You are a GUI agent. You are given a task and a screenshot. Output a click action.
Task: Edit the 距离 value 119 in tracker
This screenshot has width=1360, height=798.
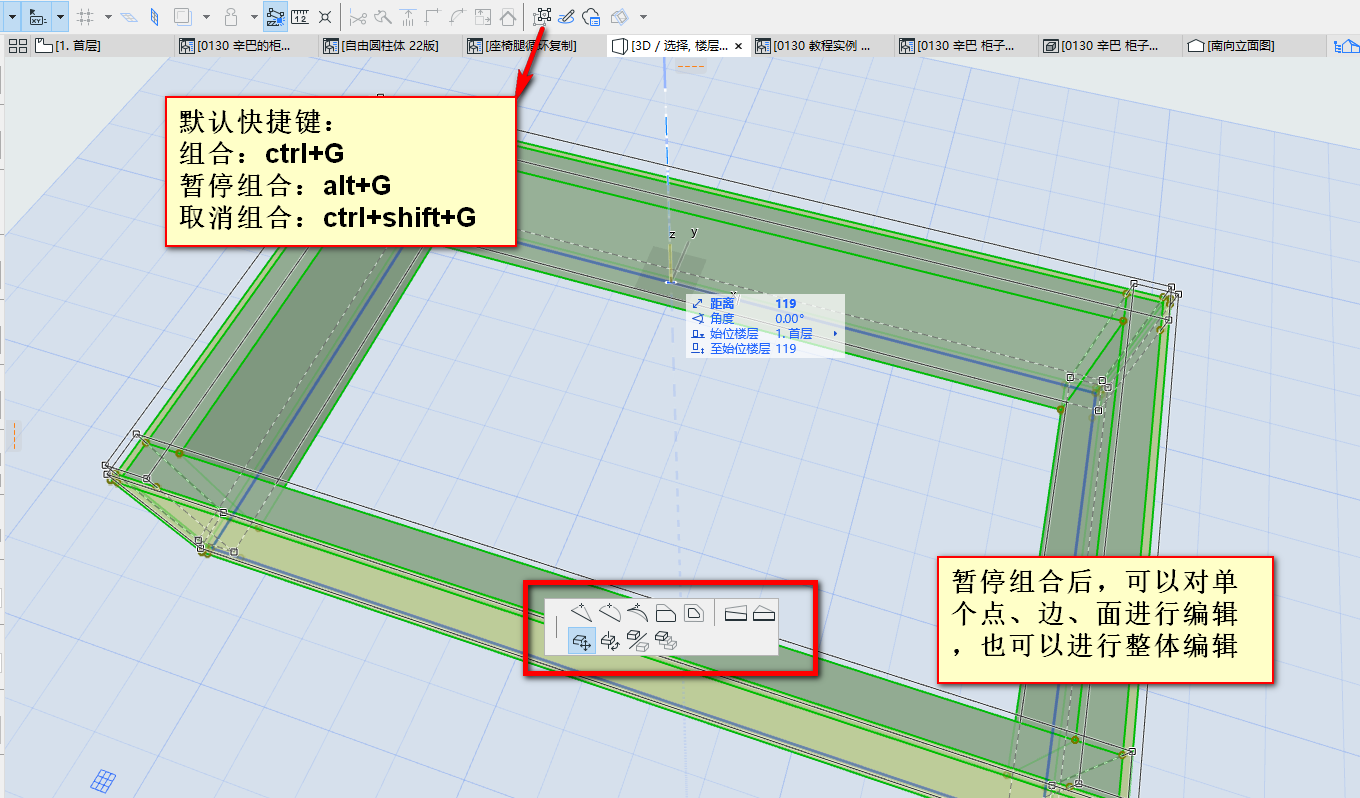[x=785, y=303]
